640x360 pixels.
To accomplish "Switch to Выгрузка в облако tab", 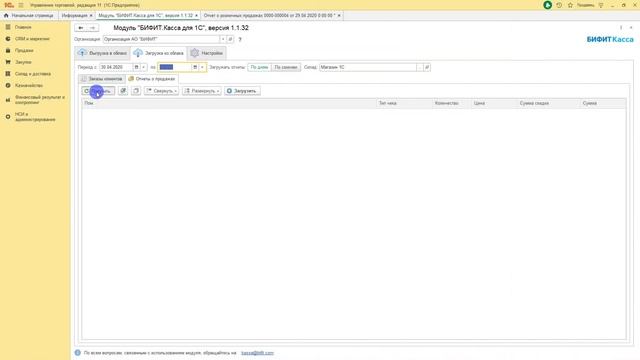I will 103,53.
